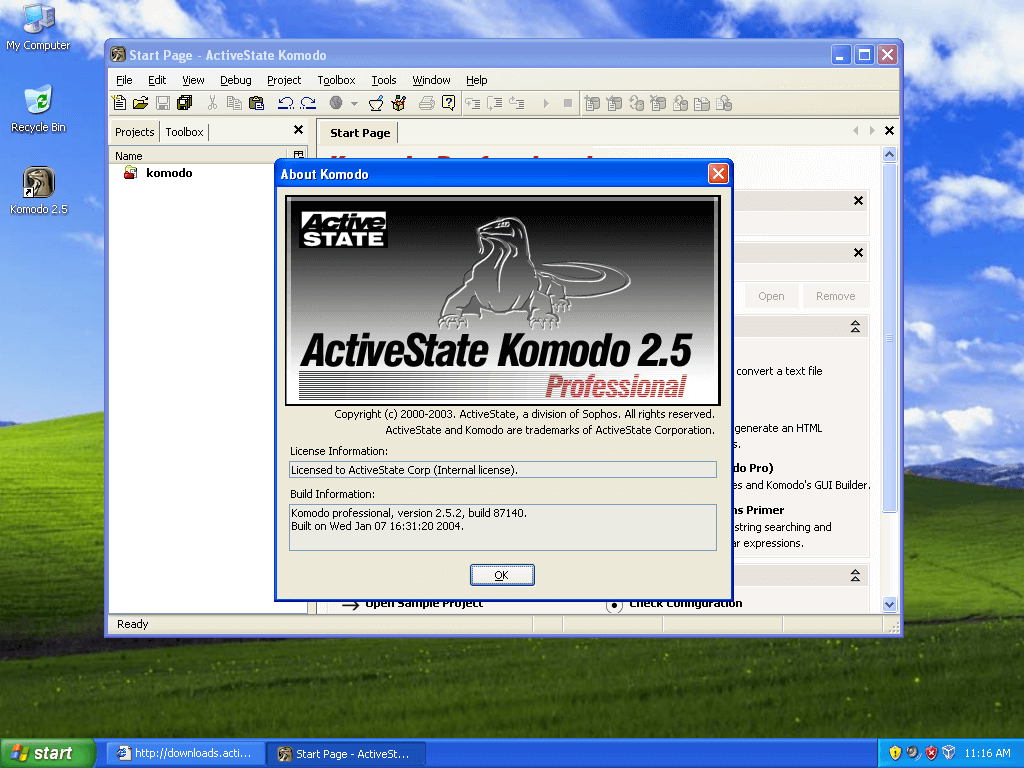
Task: Click the debugger Go play icon
Action: point(546,103)
